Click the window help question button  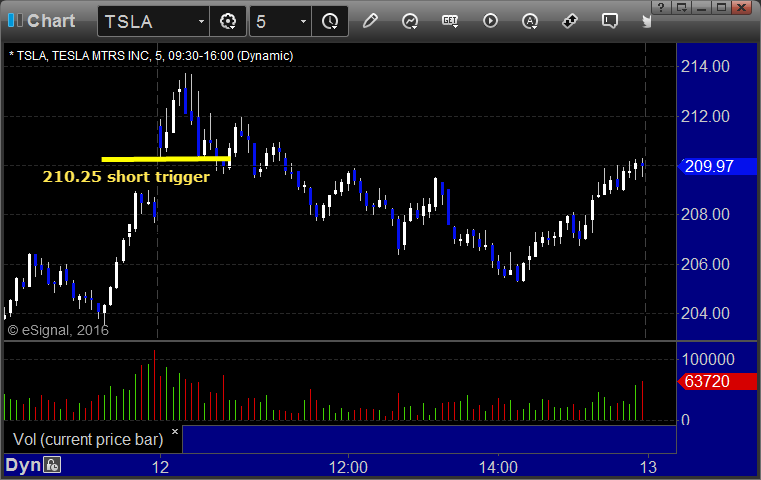coord(661,7)
